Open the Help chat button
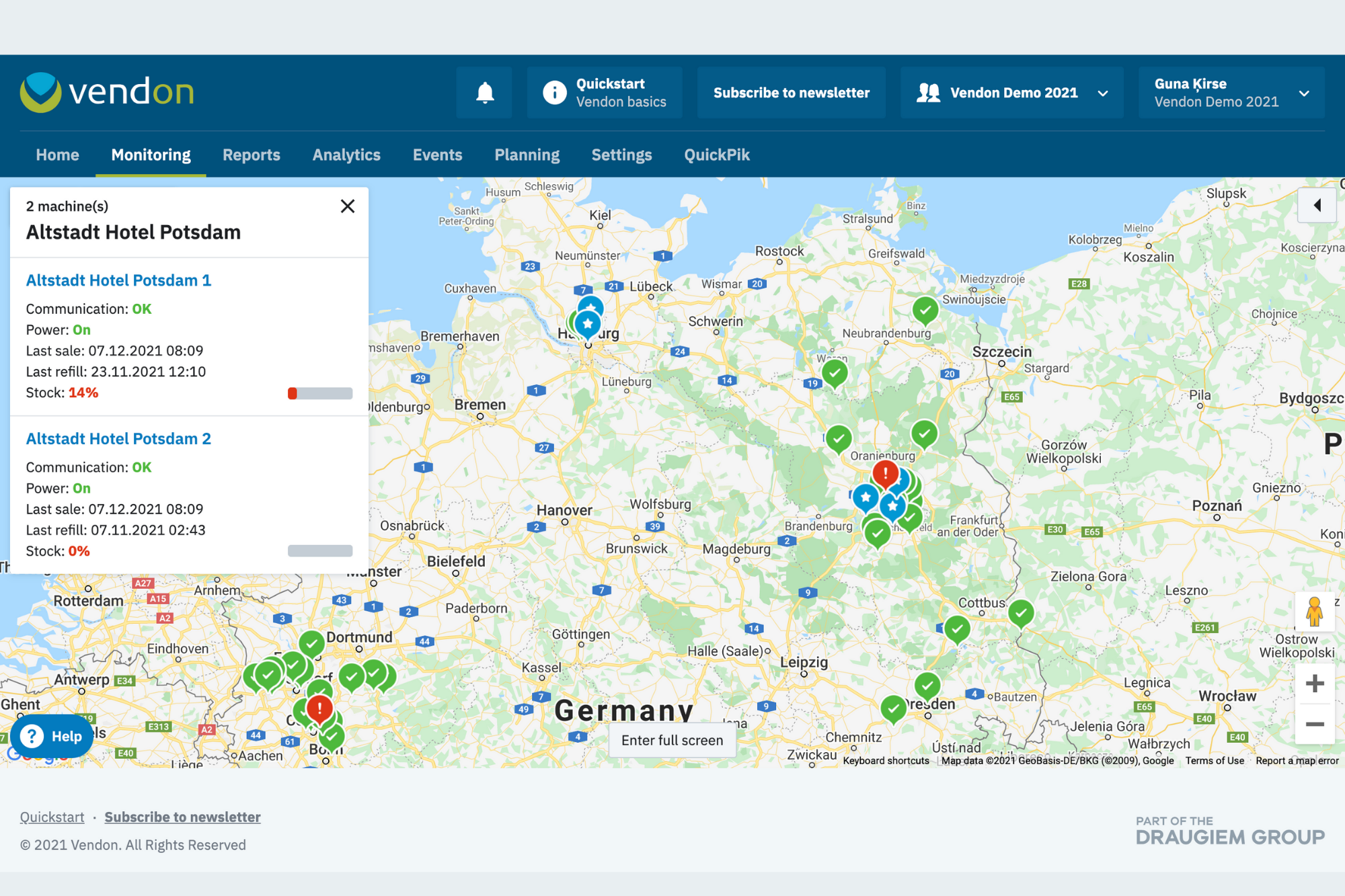The width and height of the screenshot is (1345, 896). coord(52,736)
